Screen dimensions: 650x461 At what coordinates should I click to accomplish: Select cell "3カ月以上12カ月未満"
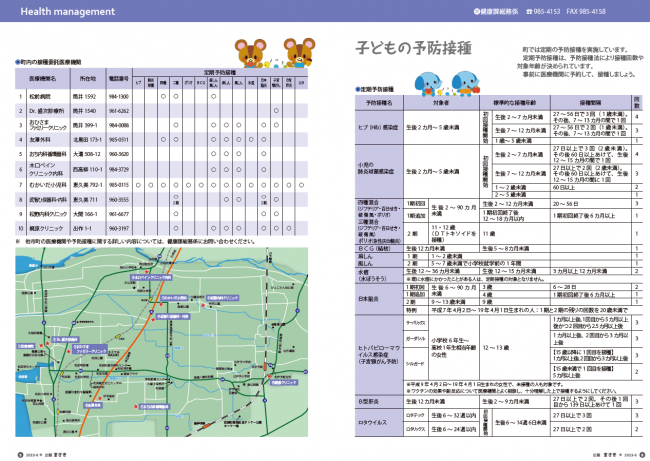(x=580, y=271)
